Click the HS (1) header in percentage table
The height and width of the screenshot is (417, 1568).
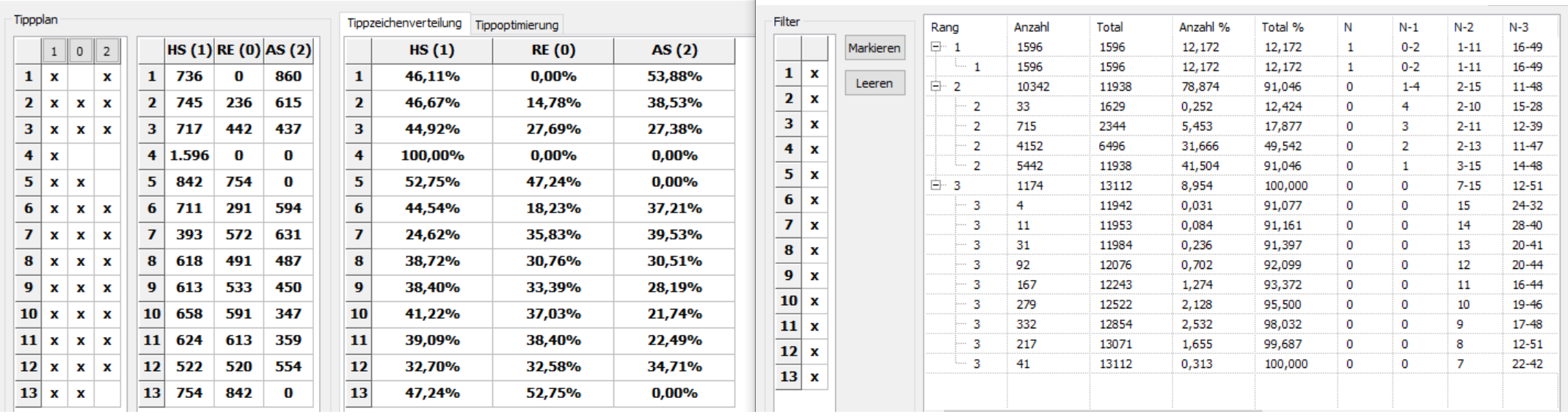(432, 50)
